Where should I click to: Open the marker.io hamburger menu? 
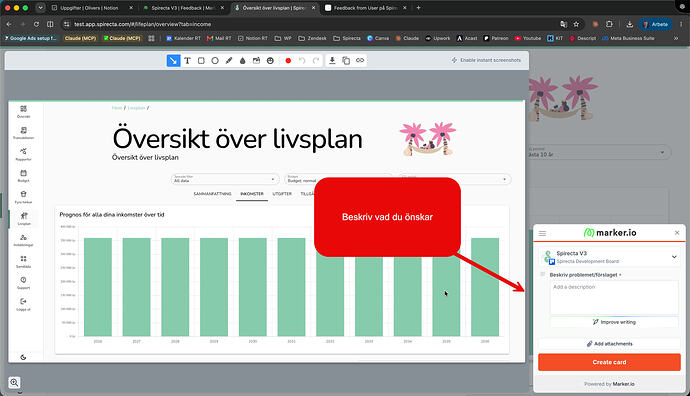[542, 233]
